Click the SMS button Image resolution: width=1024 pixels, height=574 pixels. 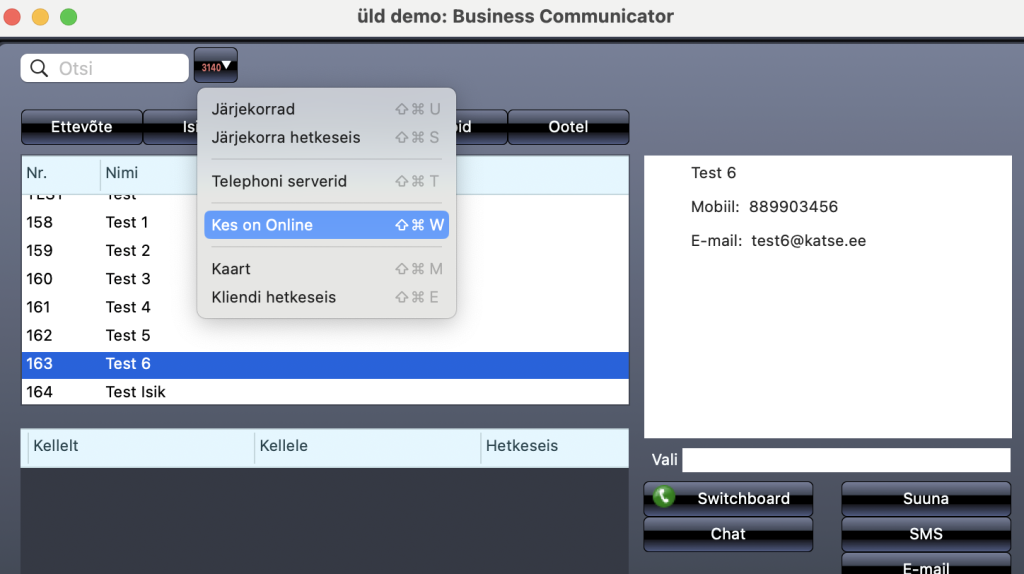(x=925, y=534)
